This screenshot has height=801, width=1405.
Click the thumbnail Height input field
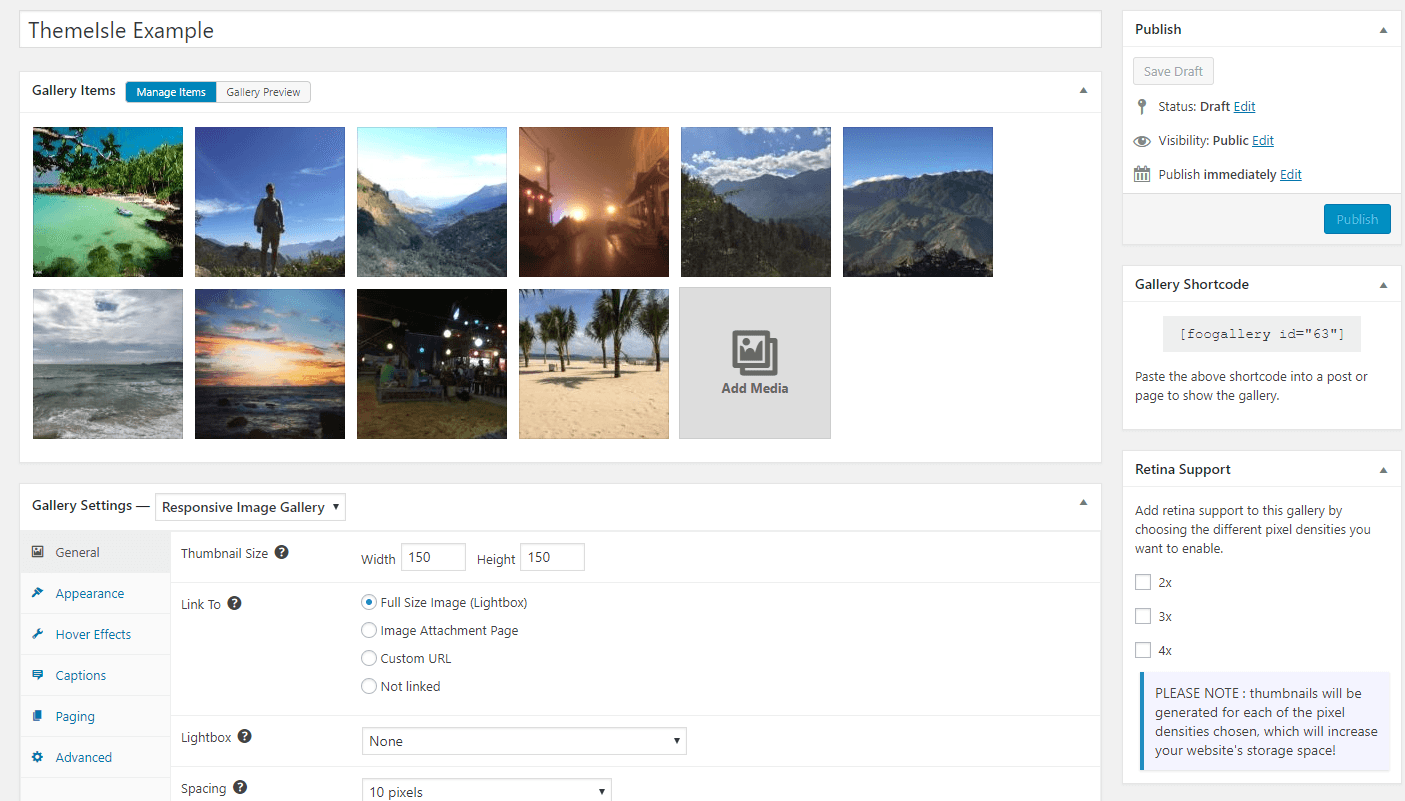[x=552, y=557]
